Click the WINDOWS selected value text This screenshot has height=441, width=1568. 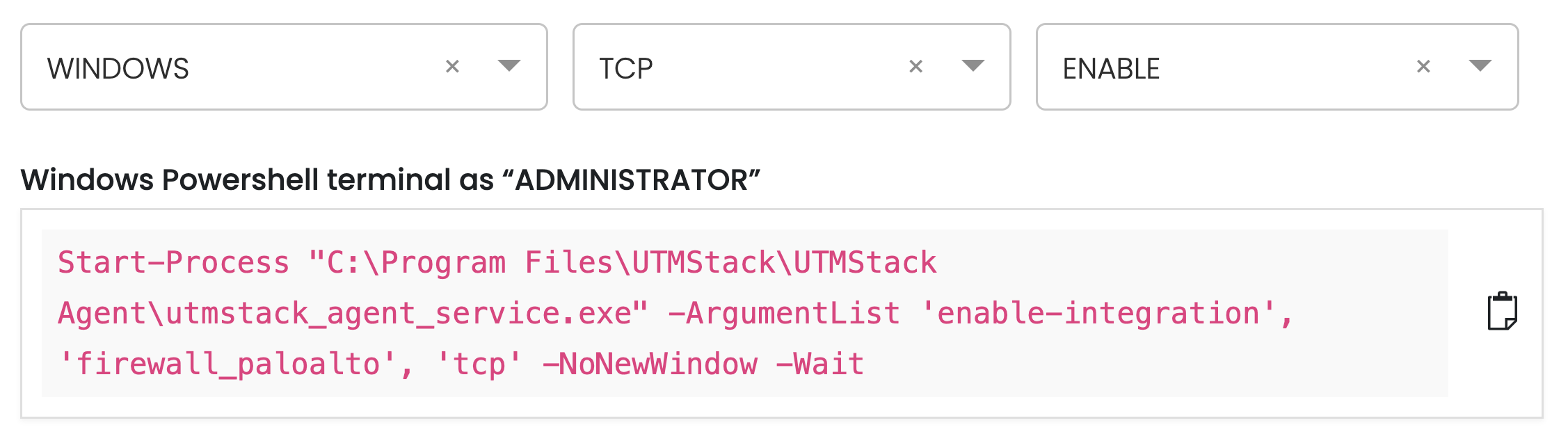[x=118, y=69]
